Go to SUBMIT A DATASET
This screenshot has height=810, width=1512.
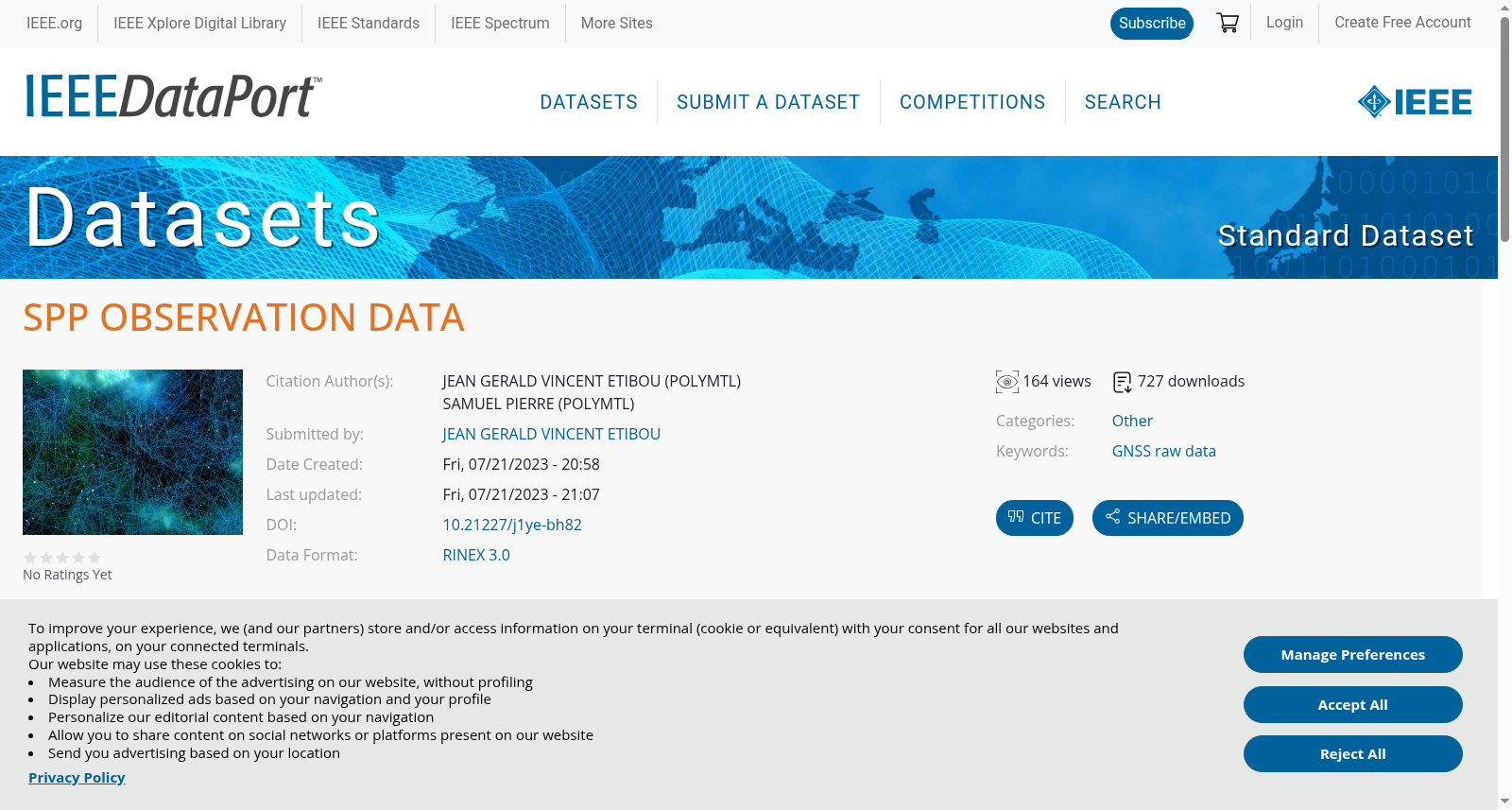coord(768,102)
